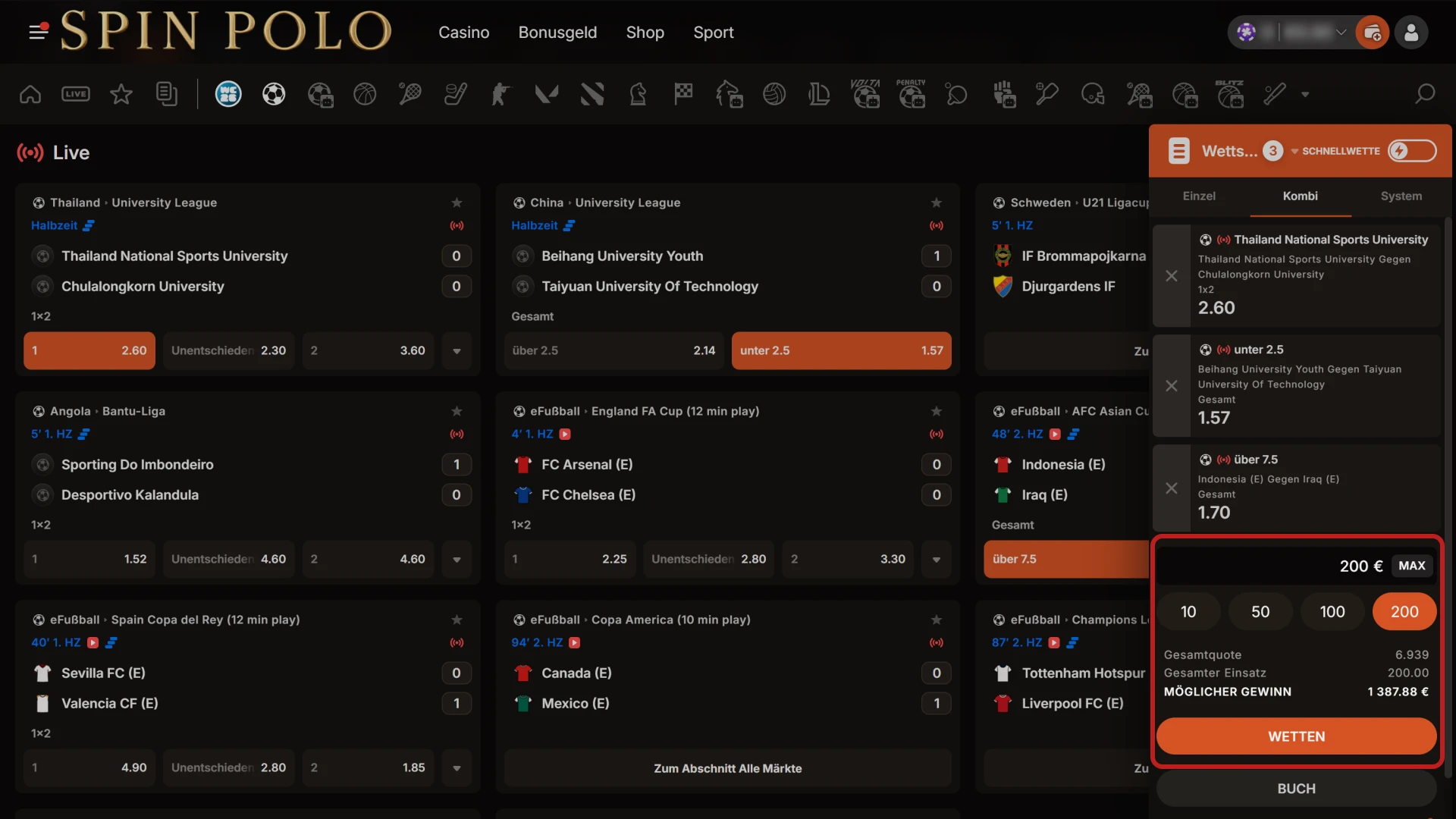The width and height of the screenshot is (1456, 819).
Task: Favorite the Thailand University League match
Action: coord(457,202)
